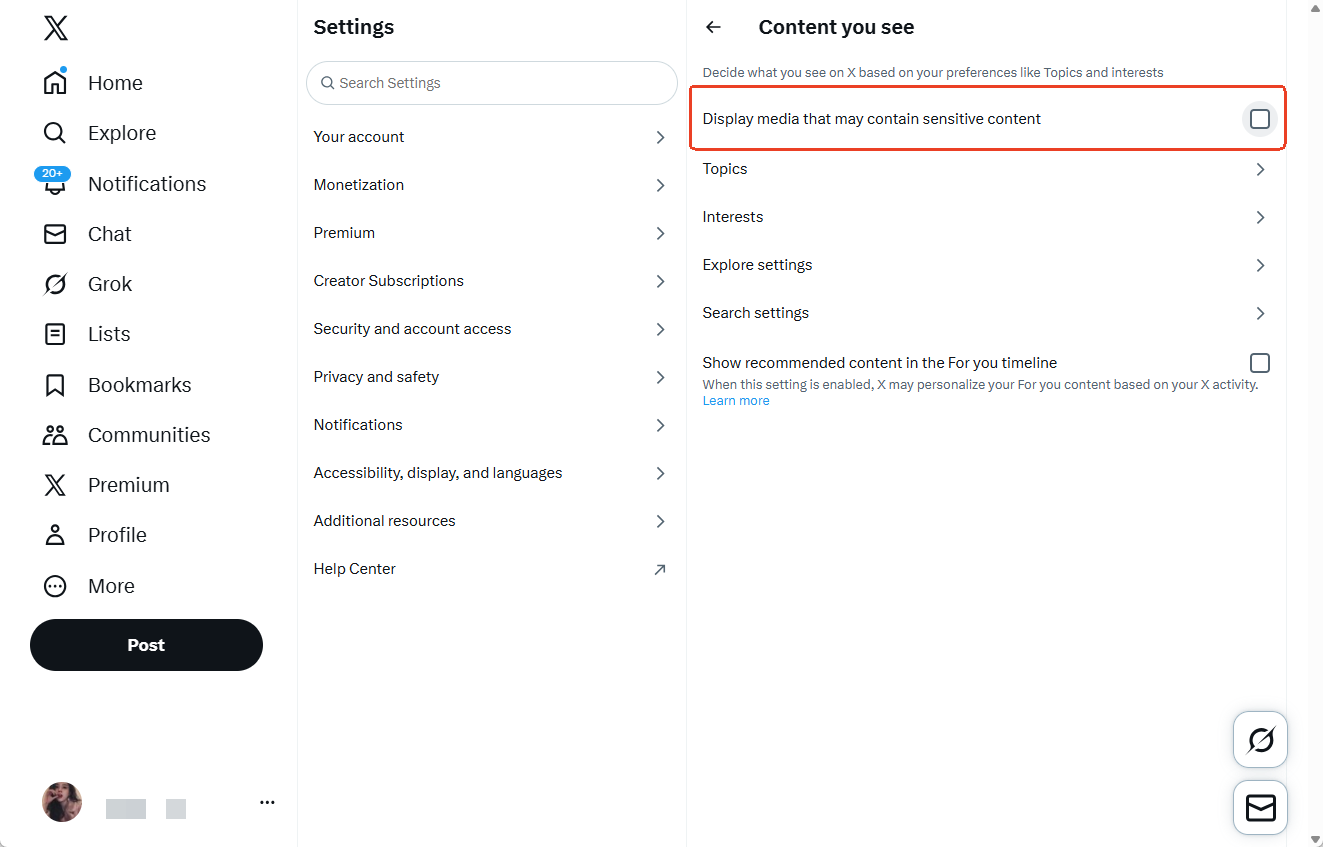Open the Home icon in sidebar
The width and height of the screenshot is (1323, 847).
coord(54,82)
